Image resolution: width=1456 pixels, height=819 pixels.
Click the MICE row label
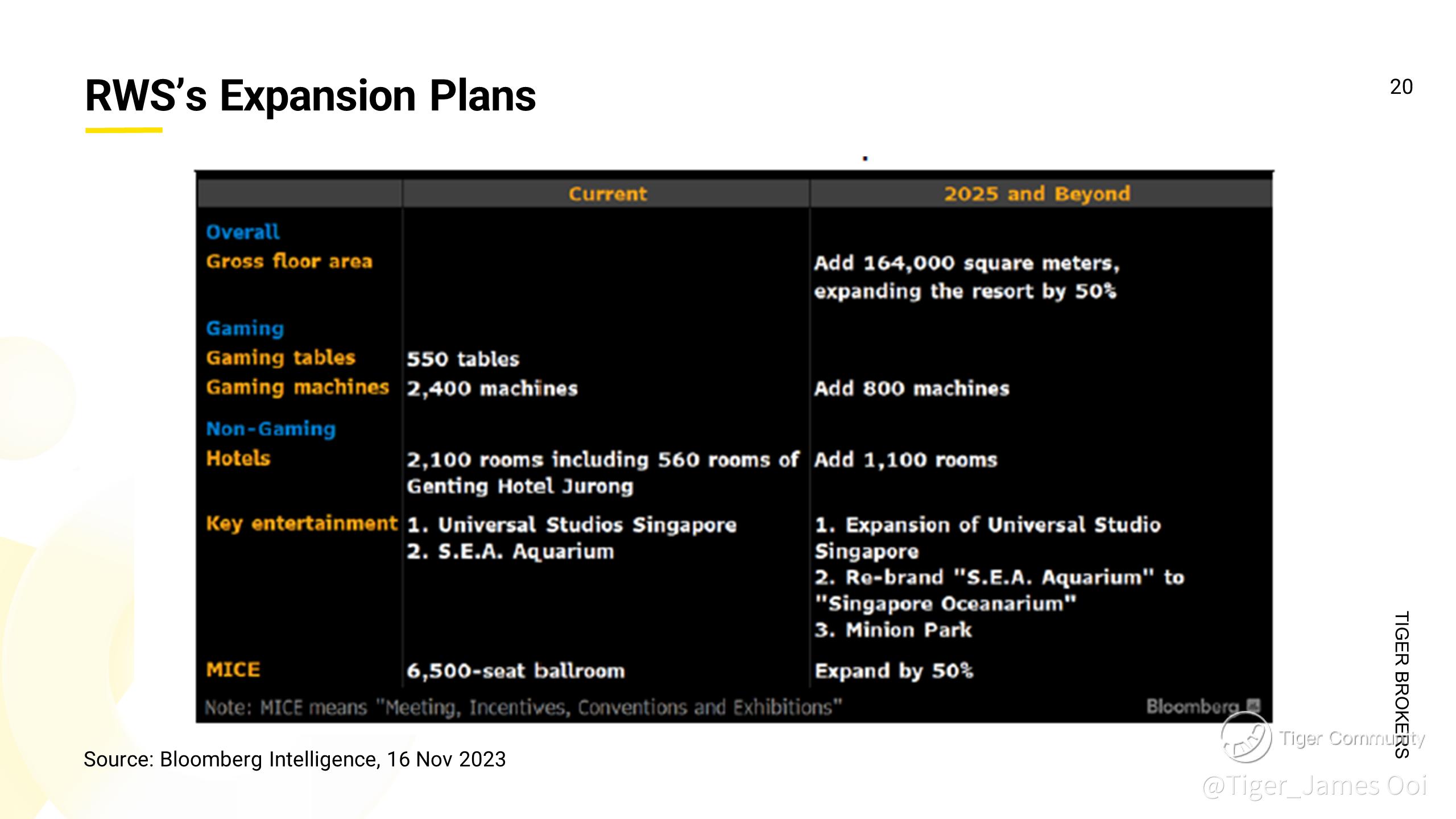233,669
